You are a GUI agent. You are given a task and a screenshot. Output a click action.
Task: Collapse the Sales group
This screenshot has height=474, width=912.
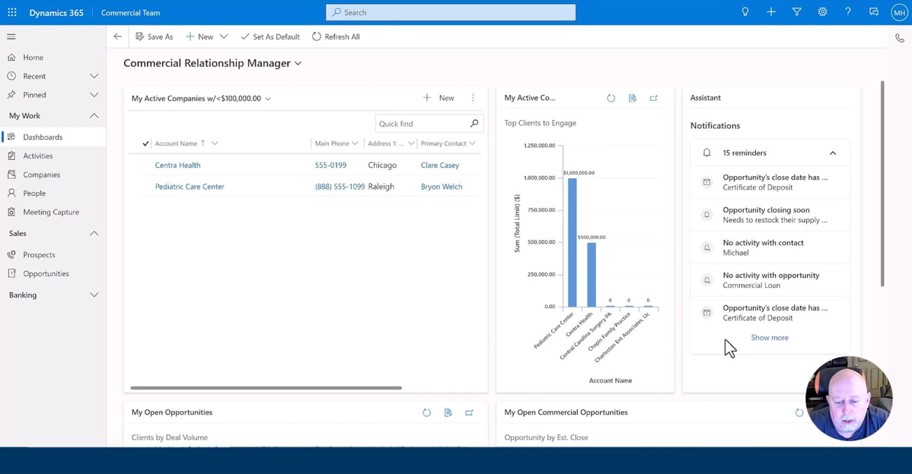(94, 233)
